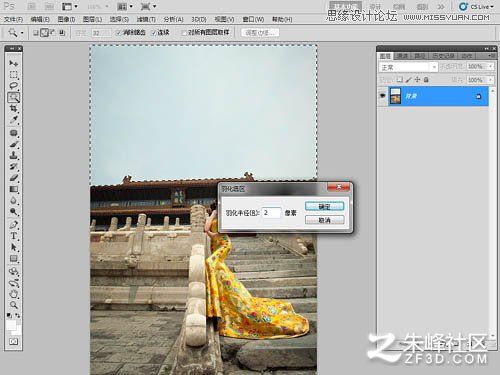Click Cancel (取消) in feather dialog
Screen dimensions: 500x375
pyautogui.click(x=324, y=220)
